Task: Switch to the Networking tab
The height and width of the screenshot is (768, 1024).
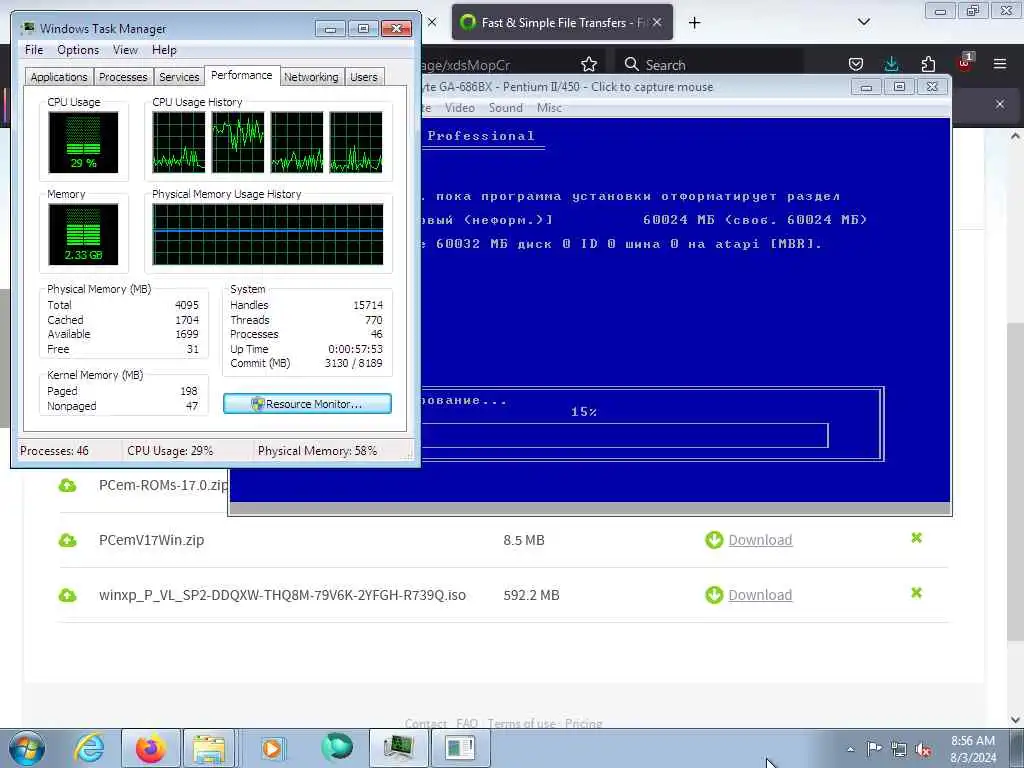Action: pos(311,77)
